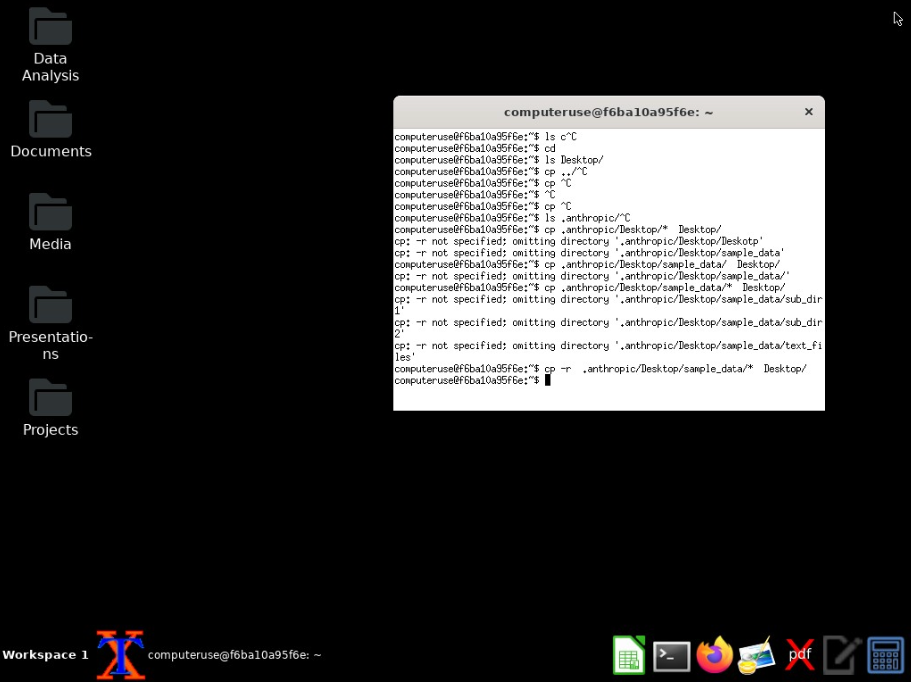Open the Documents desktop folder

tap(50, 130)
